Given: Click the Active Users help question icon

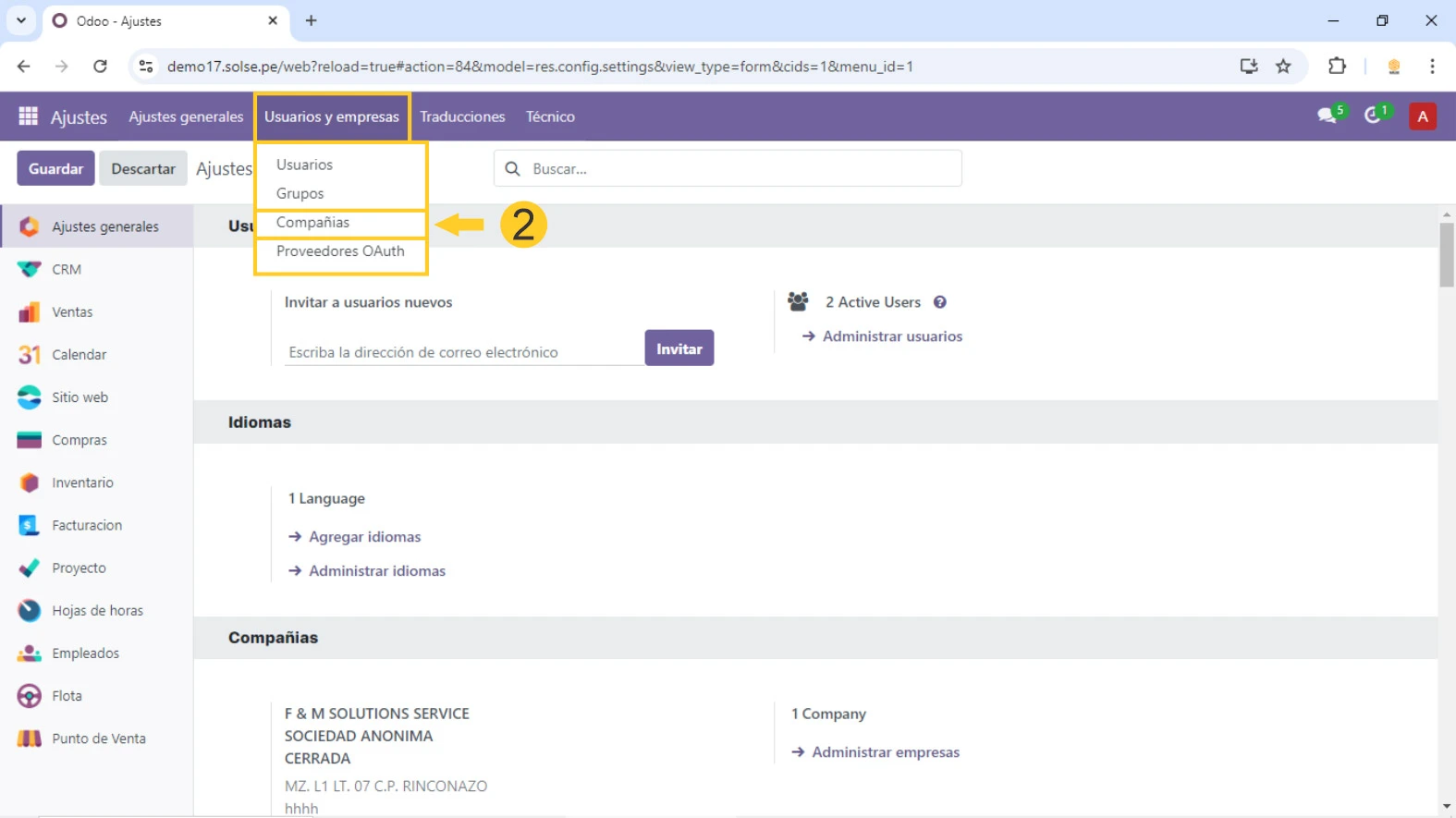Looking at the screenshot, I should 939,302.
